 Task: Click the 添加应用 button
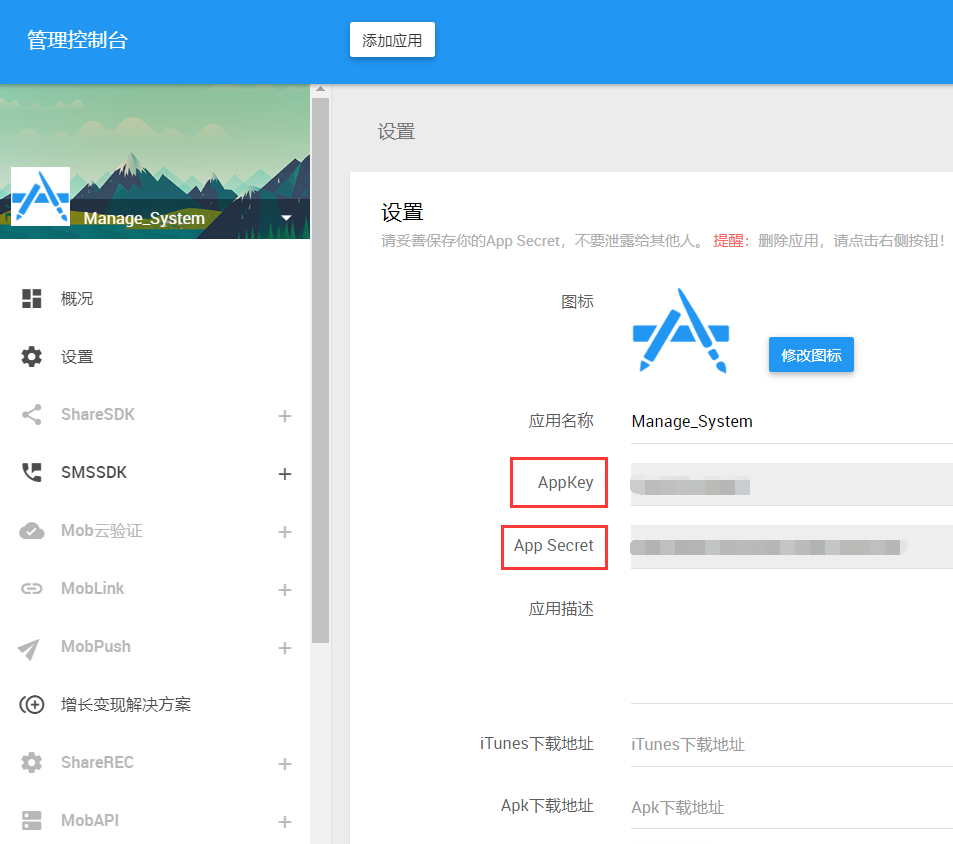[x=392, y=40]
